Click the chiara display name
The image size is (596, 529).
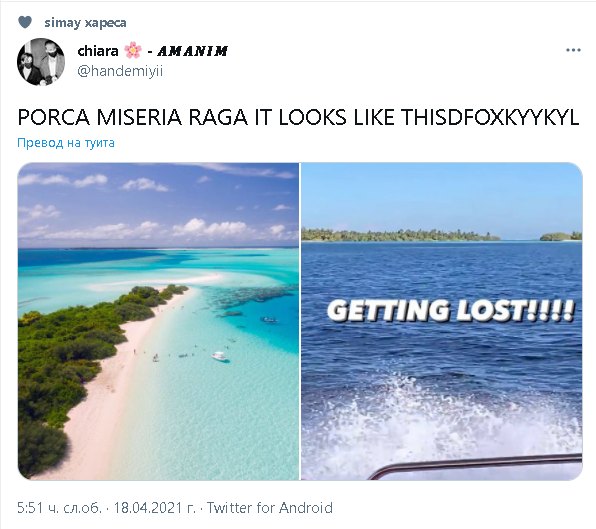98,51
